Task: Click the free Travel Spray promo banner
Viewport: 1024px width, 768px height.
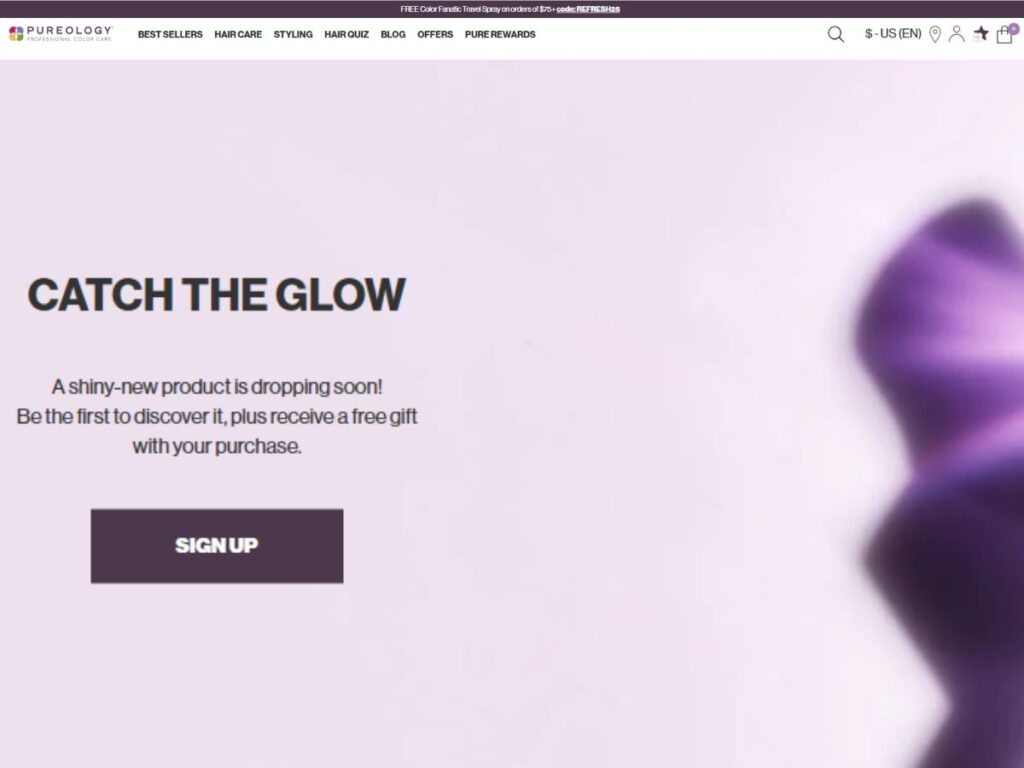Action: pos(510,9)
